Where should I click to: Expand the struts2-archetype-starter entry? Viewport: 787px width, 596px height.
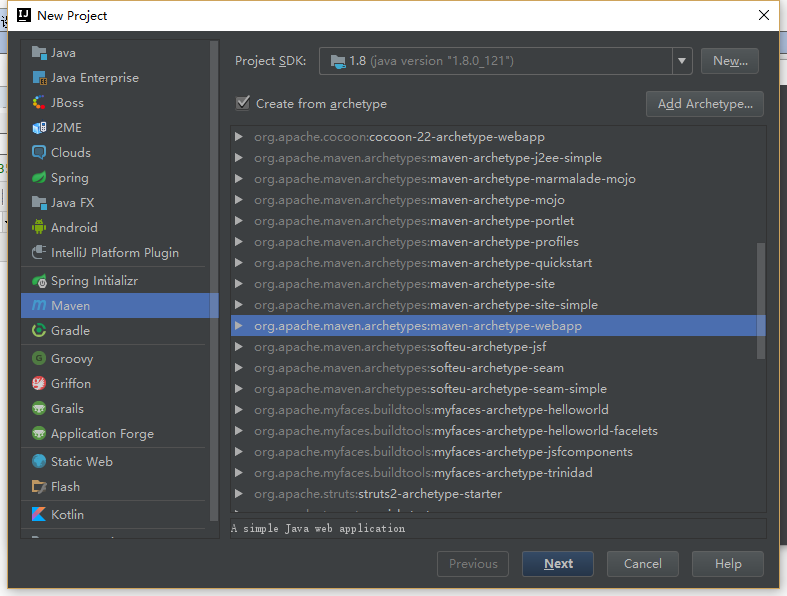[238, 494]
